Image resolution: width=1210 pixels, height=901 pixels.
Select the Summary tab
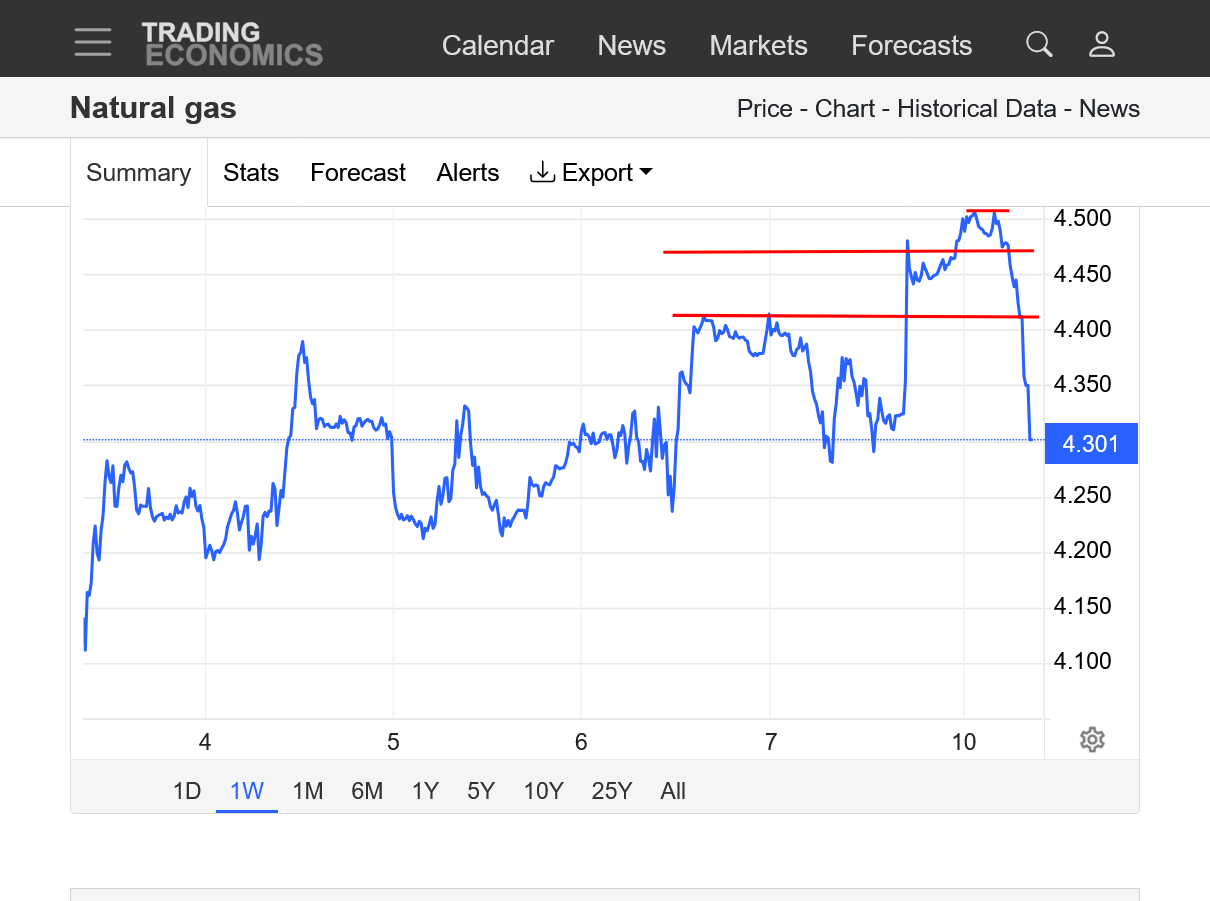tap(138, 173)
